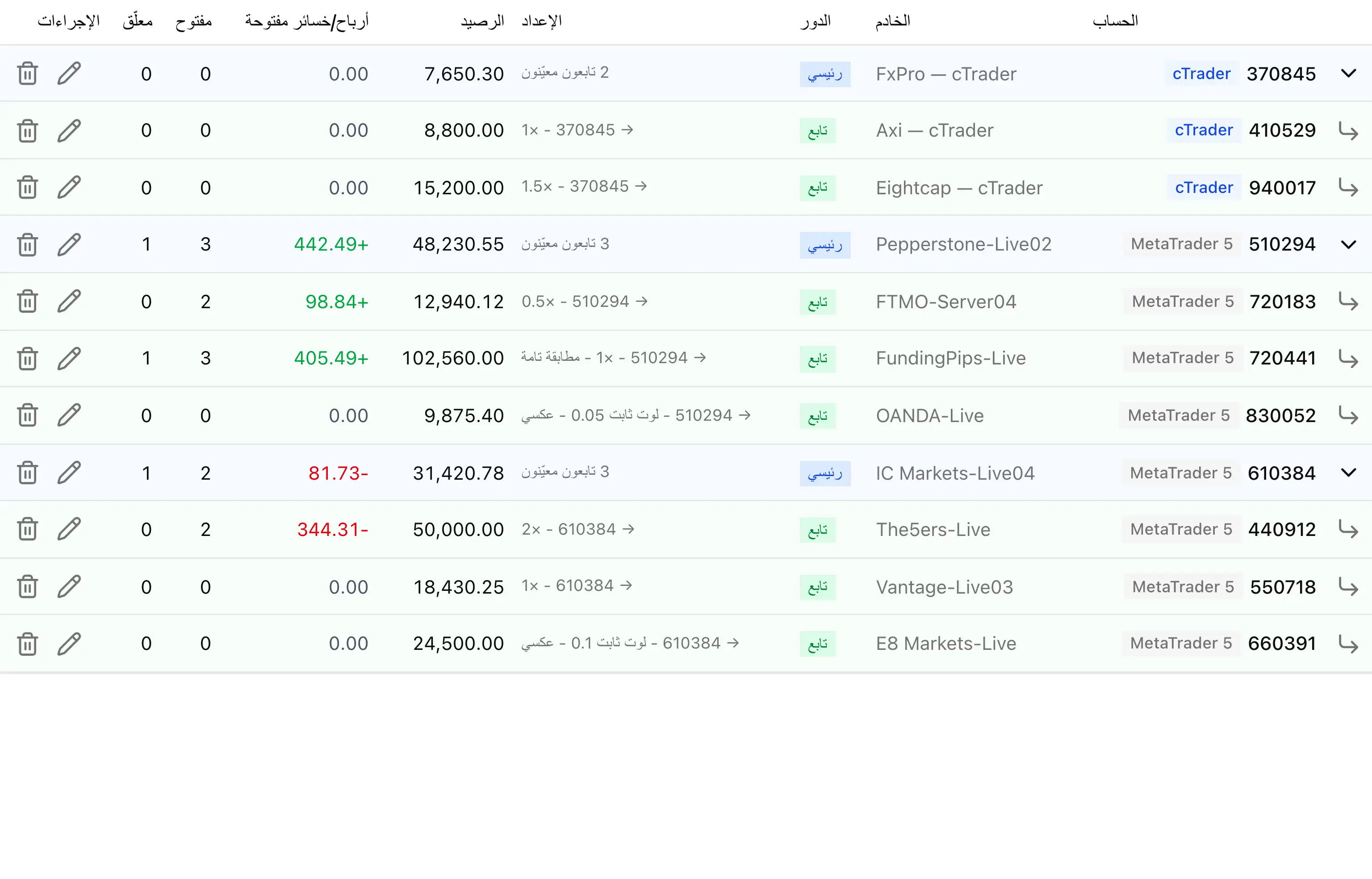The height and width of the screenshot is (879, 1372).
Task: Collapse master account 370845 group
Action: point(1348,74)
